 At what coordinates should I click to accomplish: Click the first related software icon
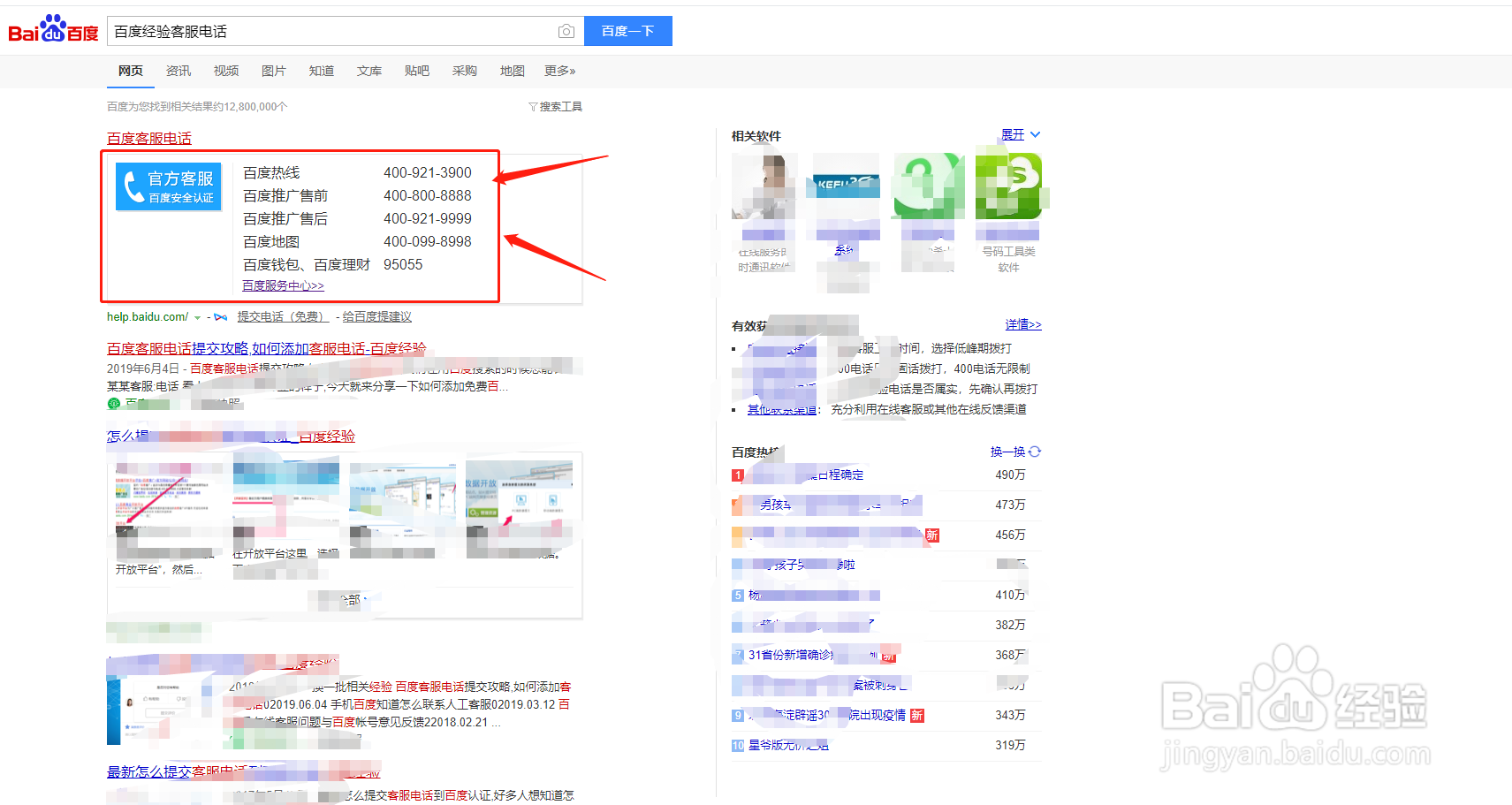[764, 186]
